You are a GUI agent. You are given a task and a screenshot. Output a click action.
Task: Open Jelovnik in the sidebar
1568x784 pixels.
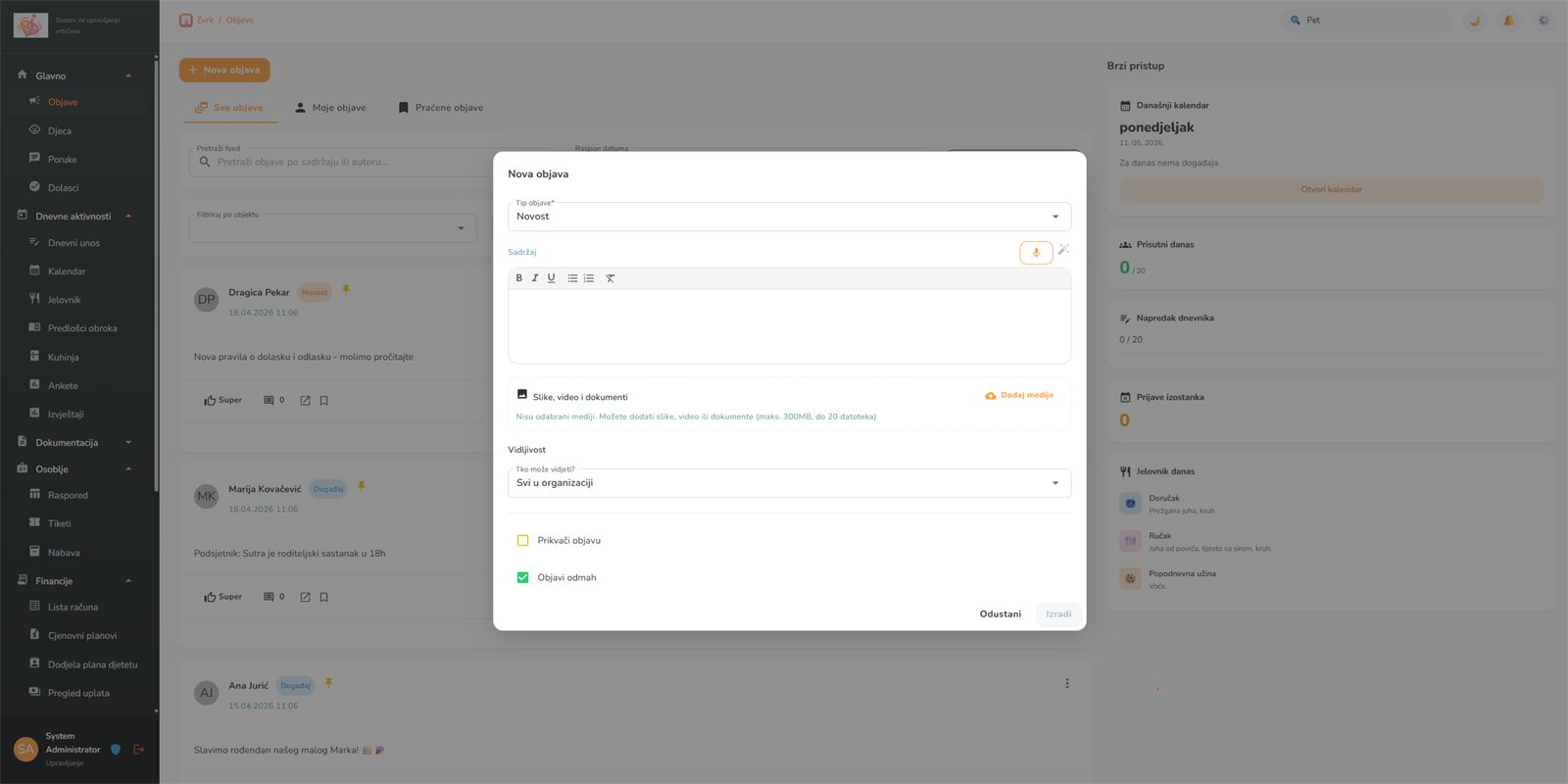[x=65, y=300]
